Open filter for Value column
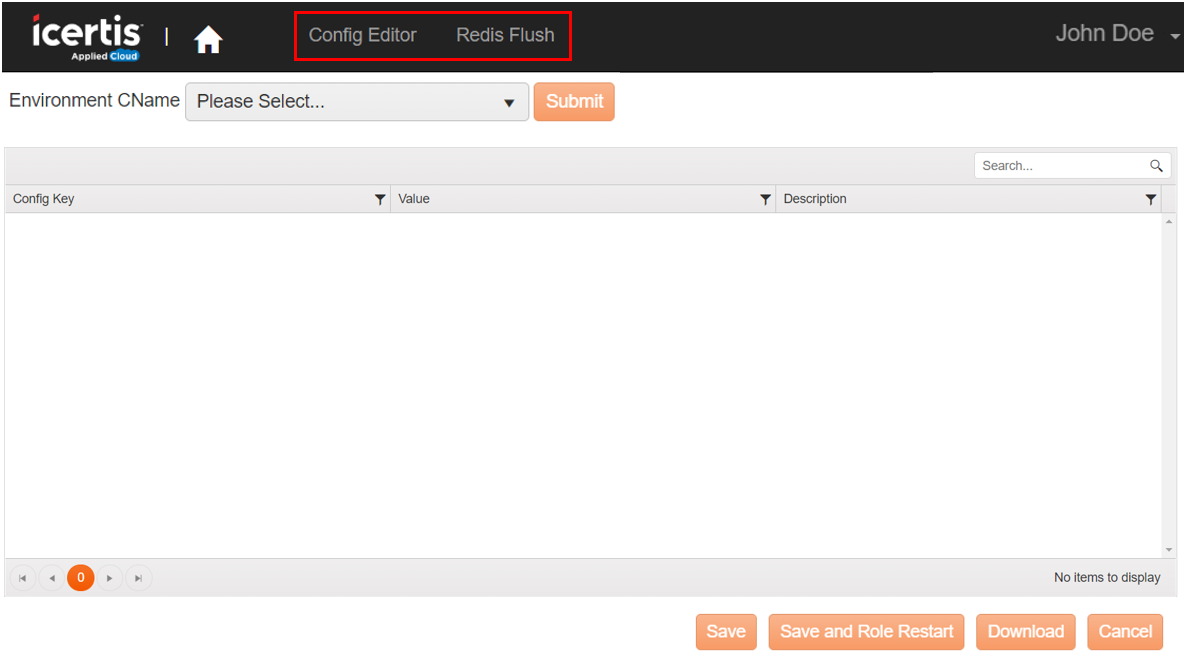 point(765,200)
